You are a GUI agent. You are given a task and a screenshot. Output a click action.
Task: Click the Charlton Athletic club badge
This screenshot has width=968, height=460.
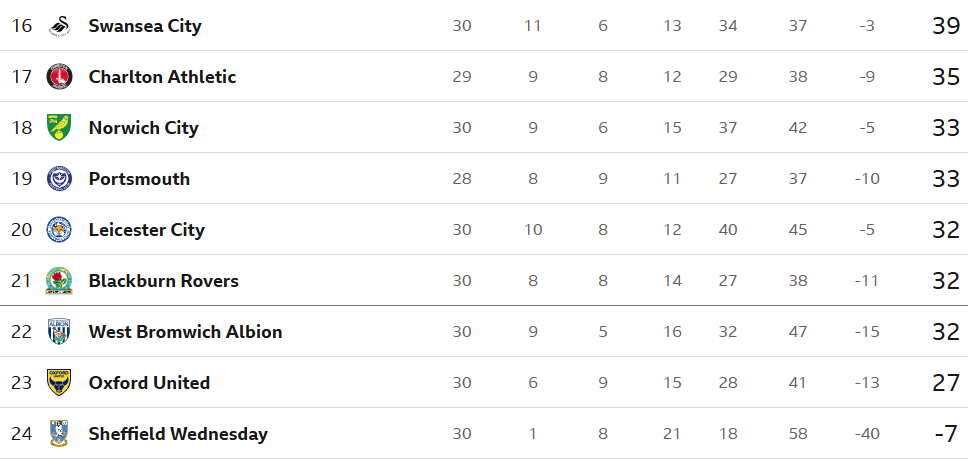[x=59, y=77]
